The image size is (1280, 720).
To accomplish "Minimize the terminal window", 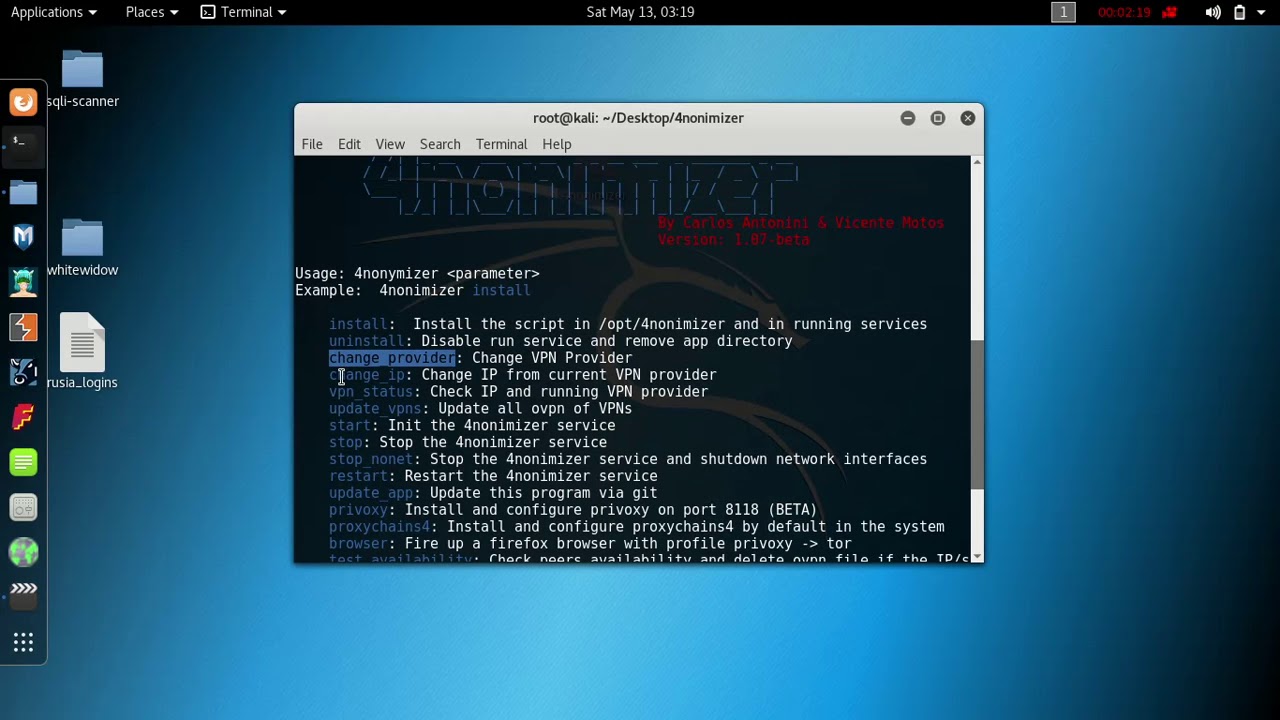I will (x=908, y=118).
